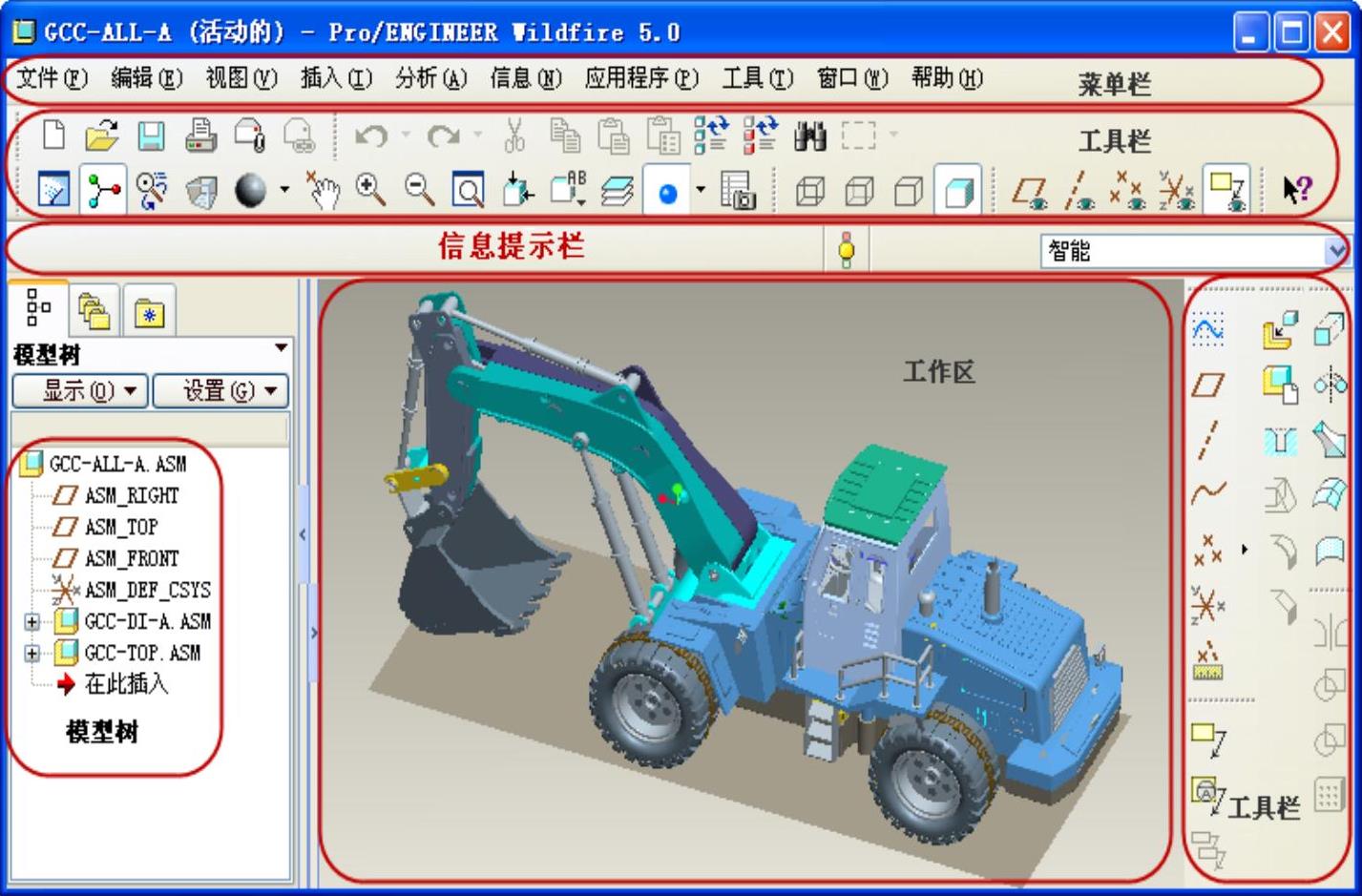The height and width of the screenshot is (896, 1362).
Task: Open the 分析 menu
Action: click(431, 78)
